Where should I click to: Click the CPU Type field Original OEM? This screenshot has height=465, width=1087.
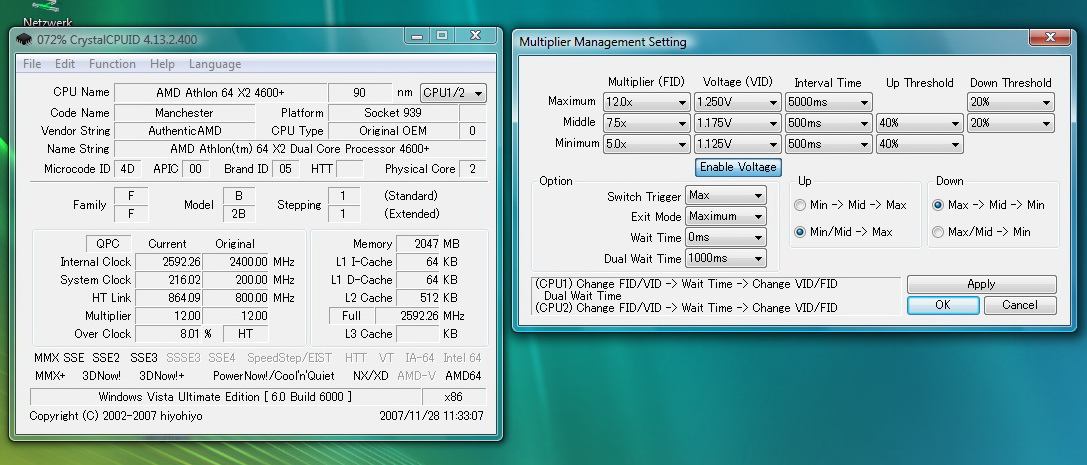[x=392, y=131]
